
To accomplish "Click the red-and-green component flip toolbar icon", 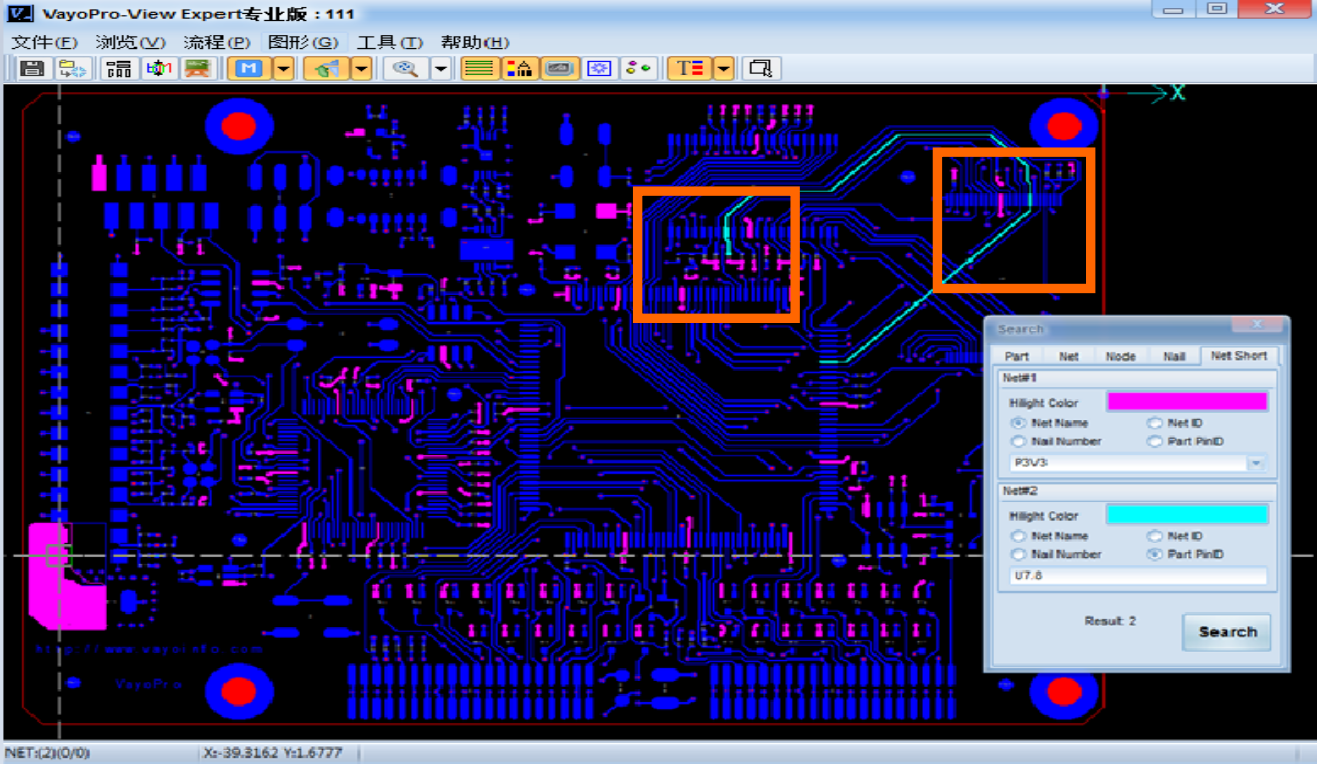I will tap(159, 68).
